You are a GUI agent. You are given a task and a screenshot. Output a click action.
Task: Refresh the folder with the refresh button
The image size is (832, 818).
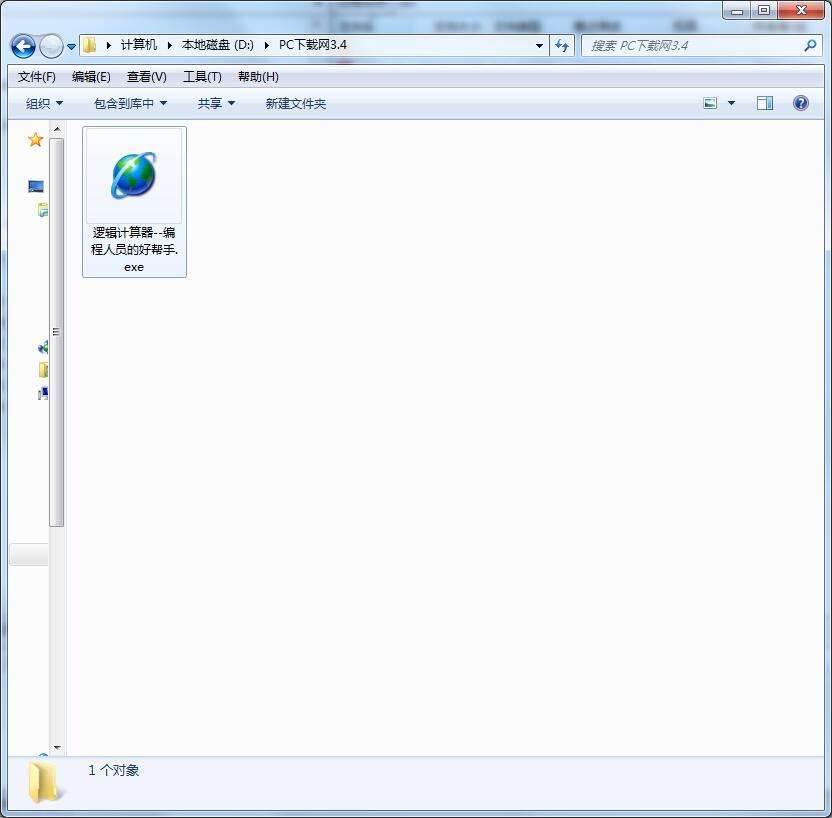pos(562,46)
